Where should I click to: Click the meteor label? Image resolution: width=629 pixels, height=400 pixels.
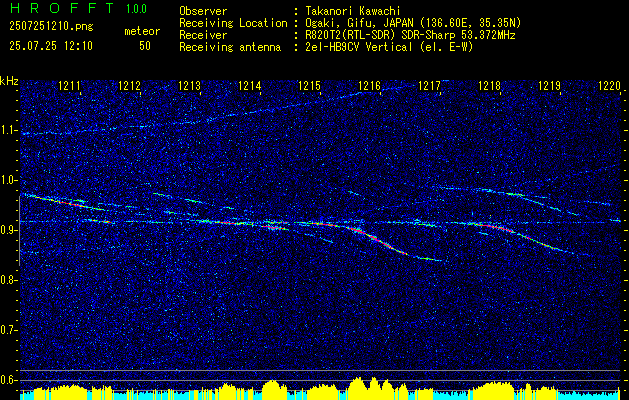[142, 31]
